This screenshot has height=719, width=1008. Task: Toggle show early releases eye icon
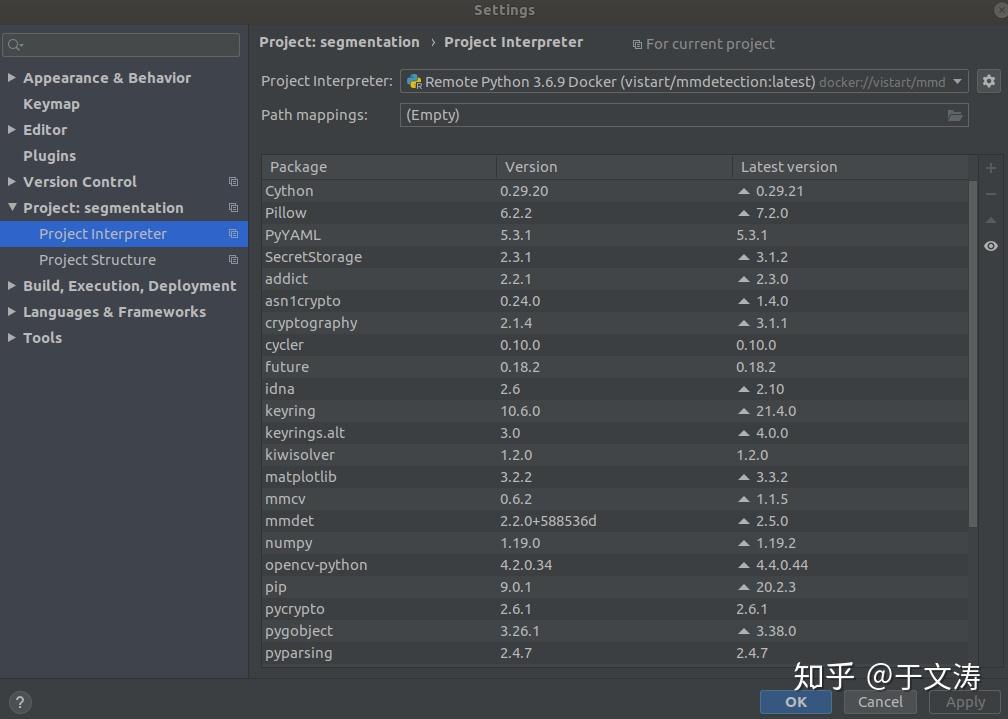[x=991, y=245]
